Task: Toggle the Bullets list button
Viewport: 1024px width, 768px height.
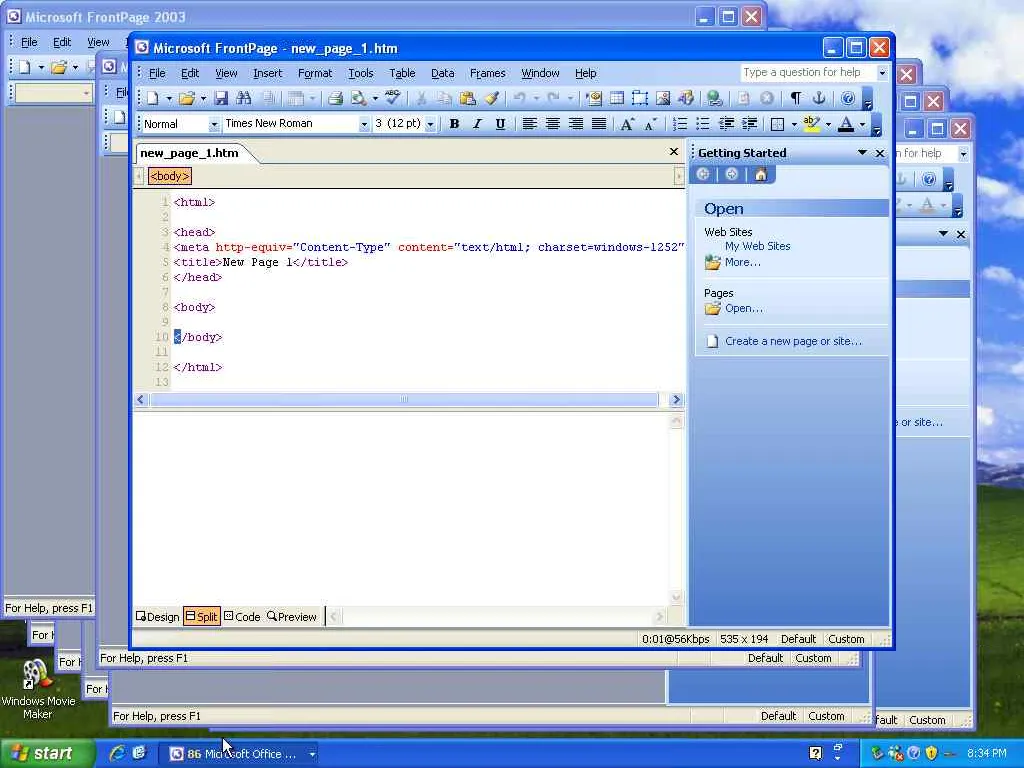Action: [703, 124]
